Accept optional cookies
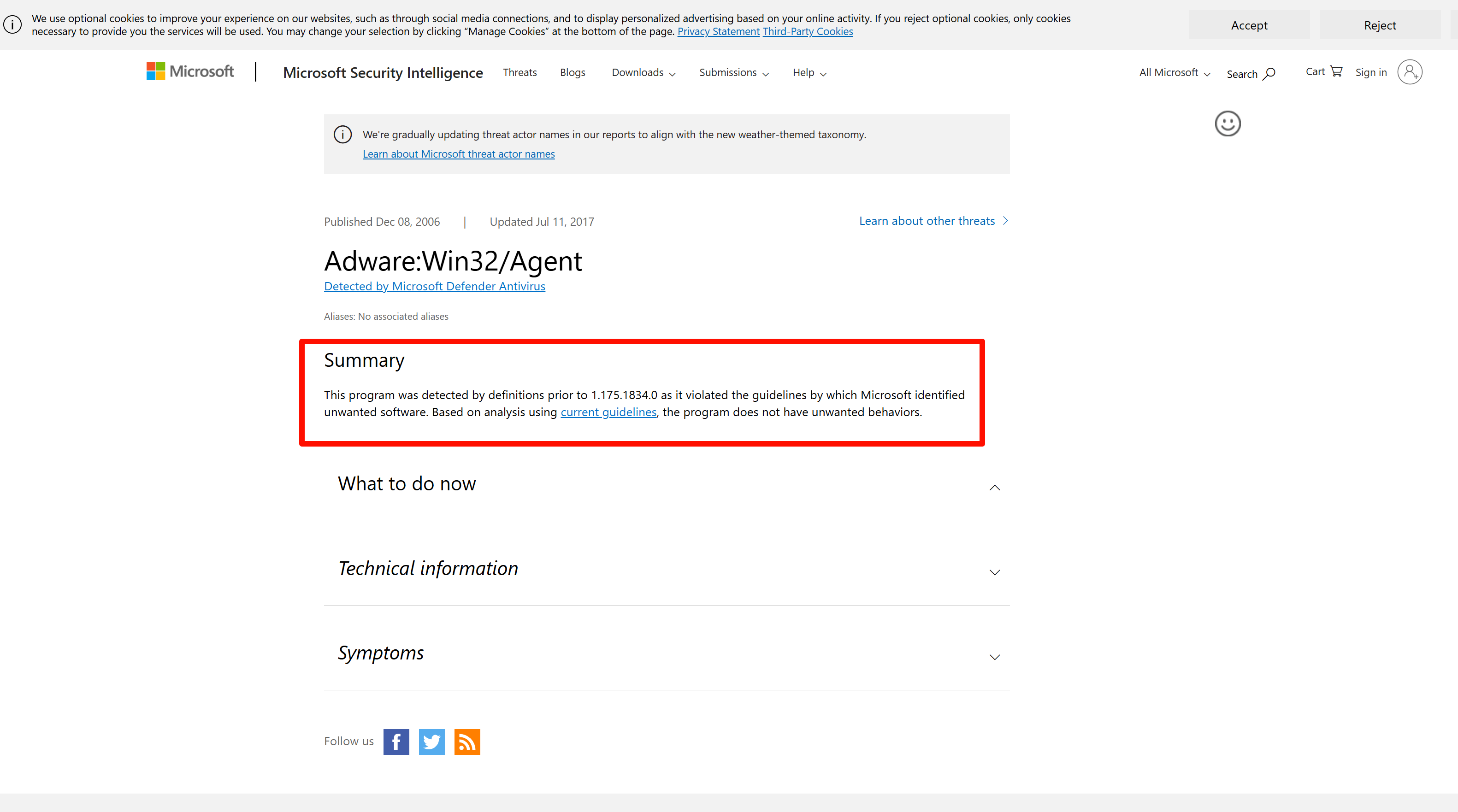 [1249, 25]
